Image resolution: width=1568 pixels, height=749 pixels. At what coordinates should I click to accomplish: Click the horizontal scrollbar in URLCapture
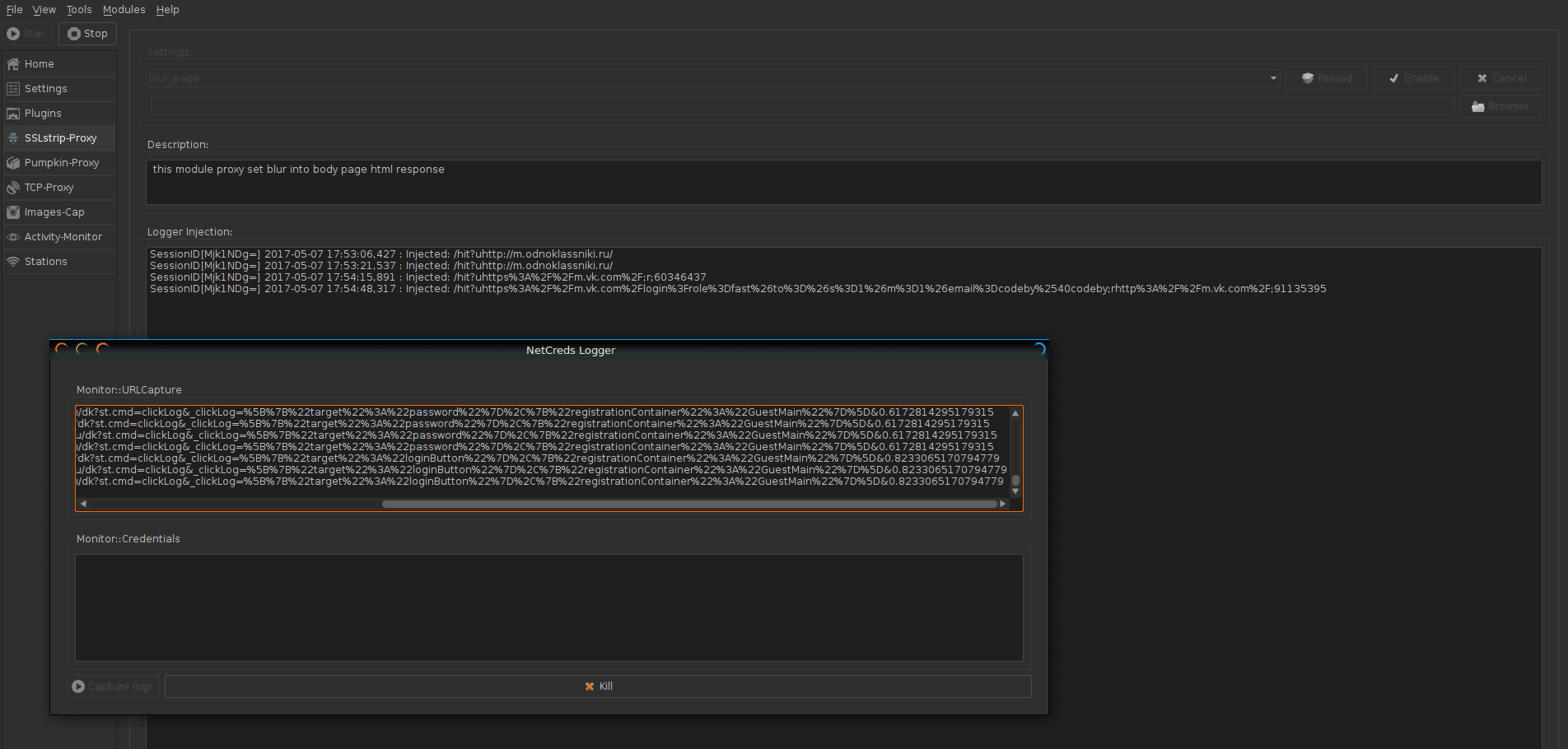coord(688,504)
